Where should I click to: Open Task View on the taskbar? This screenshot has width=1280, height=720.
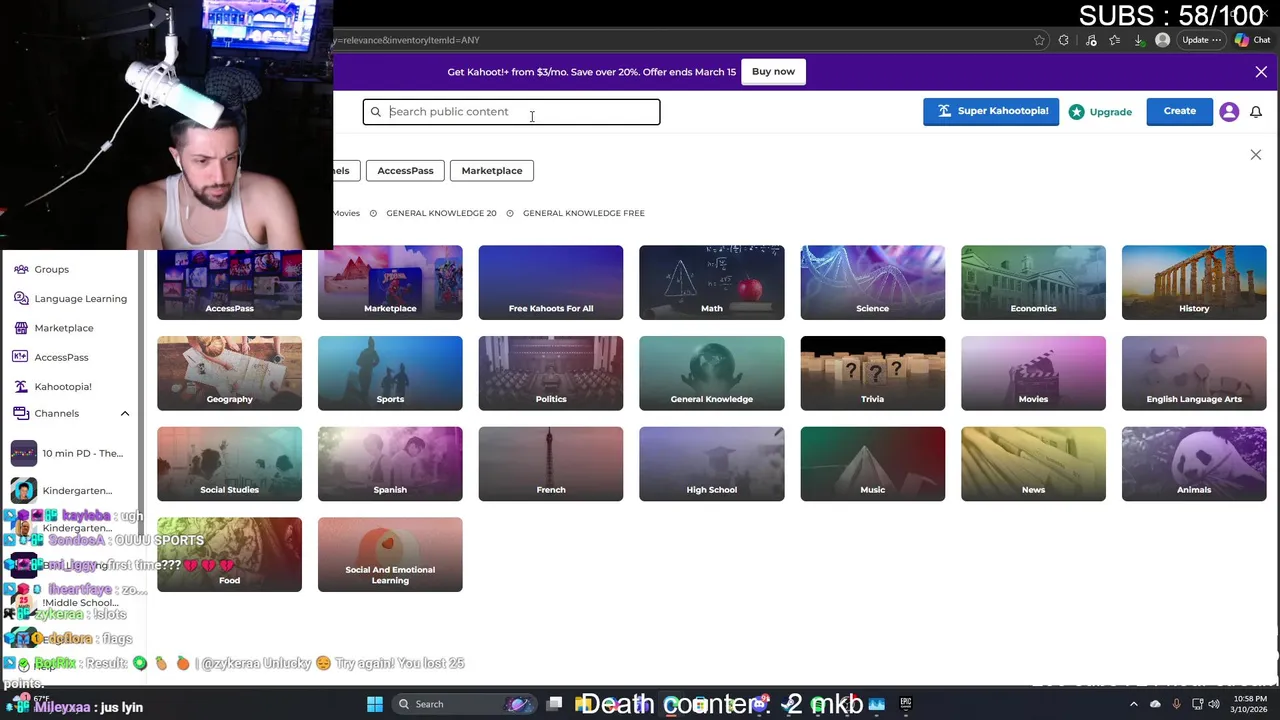click(x=555, y=704)
